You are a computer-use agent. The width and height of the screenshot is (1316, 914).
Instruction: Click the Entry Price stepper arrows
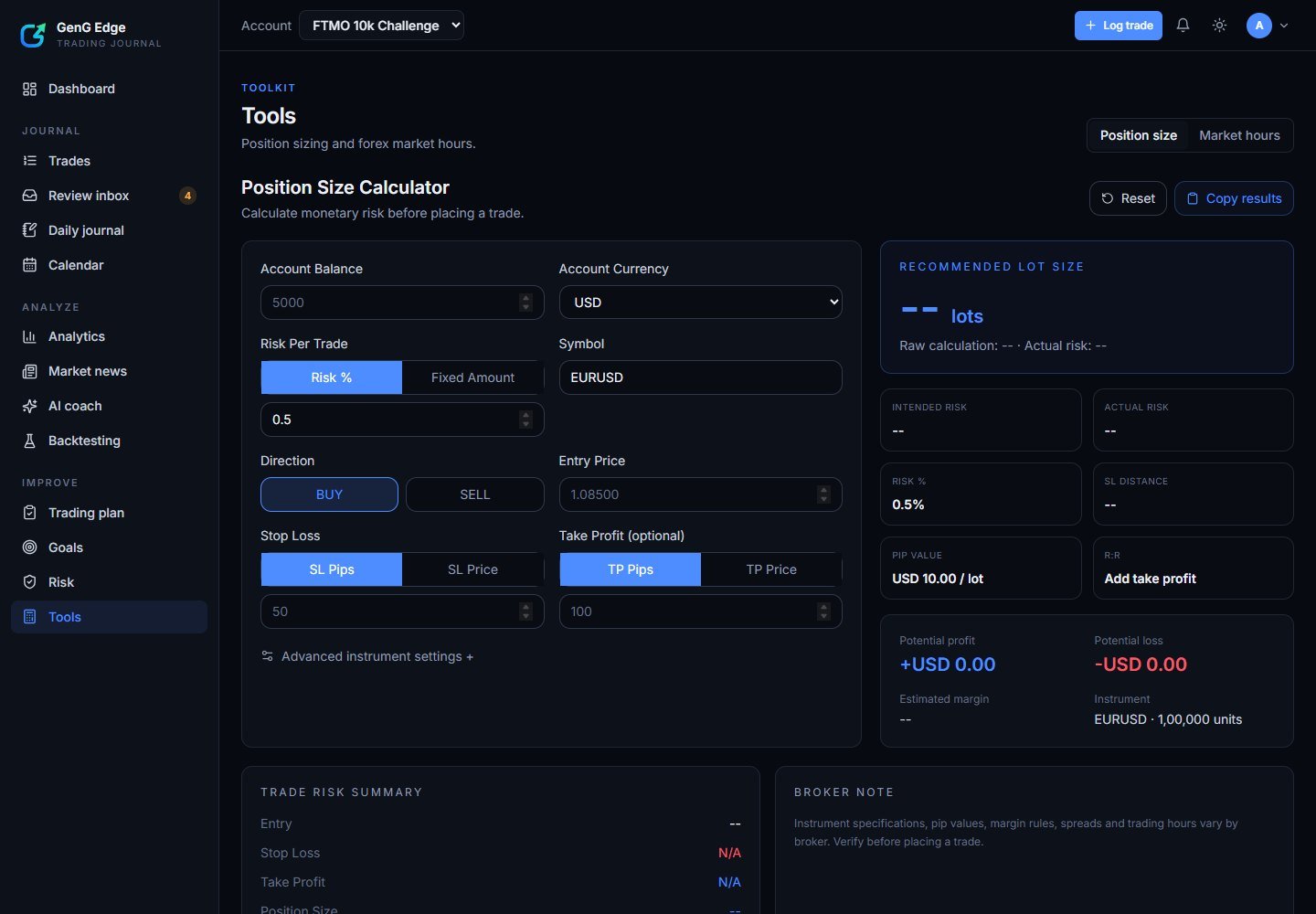823,494
